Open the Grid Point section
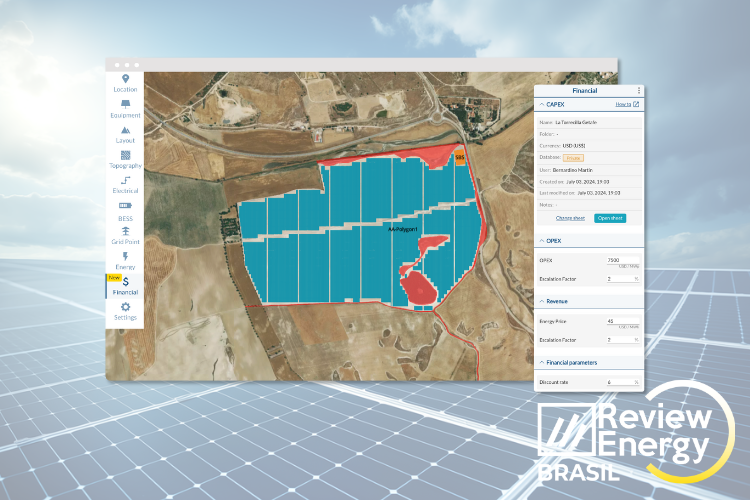Viewport: 750px width, 500px height. (125, 235)
